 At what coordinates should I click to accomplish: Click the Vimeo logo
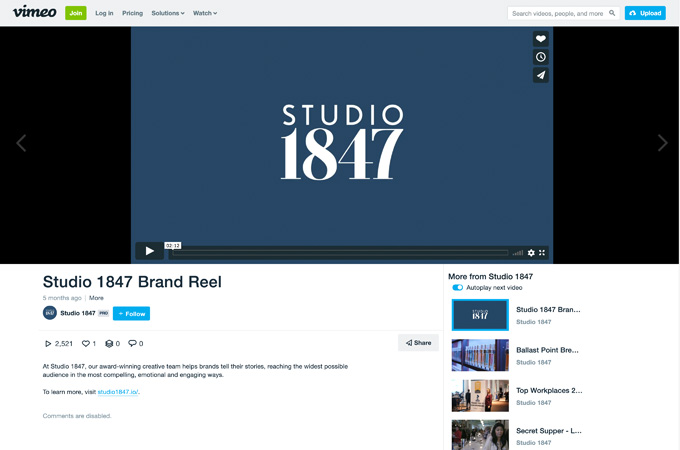click(35, 12)
